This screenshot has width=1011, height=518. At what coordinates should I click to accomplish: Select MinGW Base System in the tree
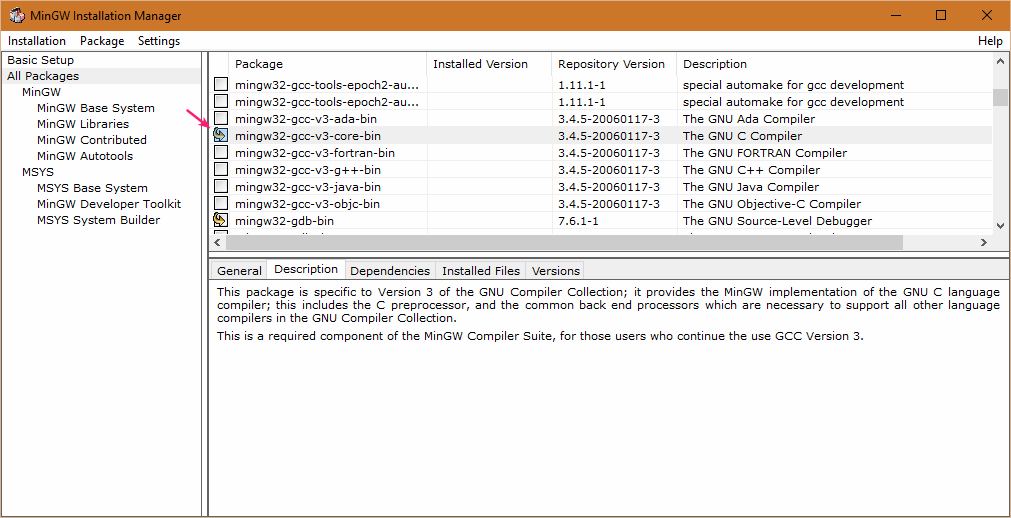tap(96, 108)
